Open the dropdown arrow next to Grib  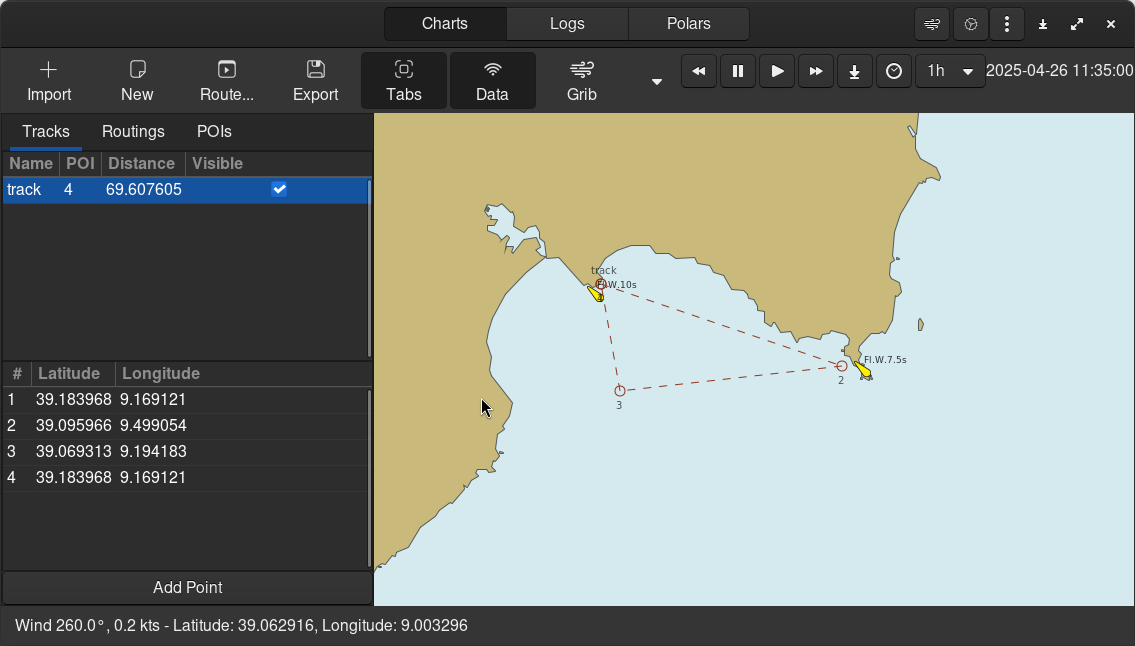[x=657, y=82]
